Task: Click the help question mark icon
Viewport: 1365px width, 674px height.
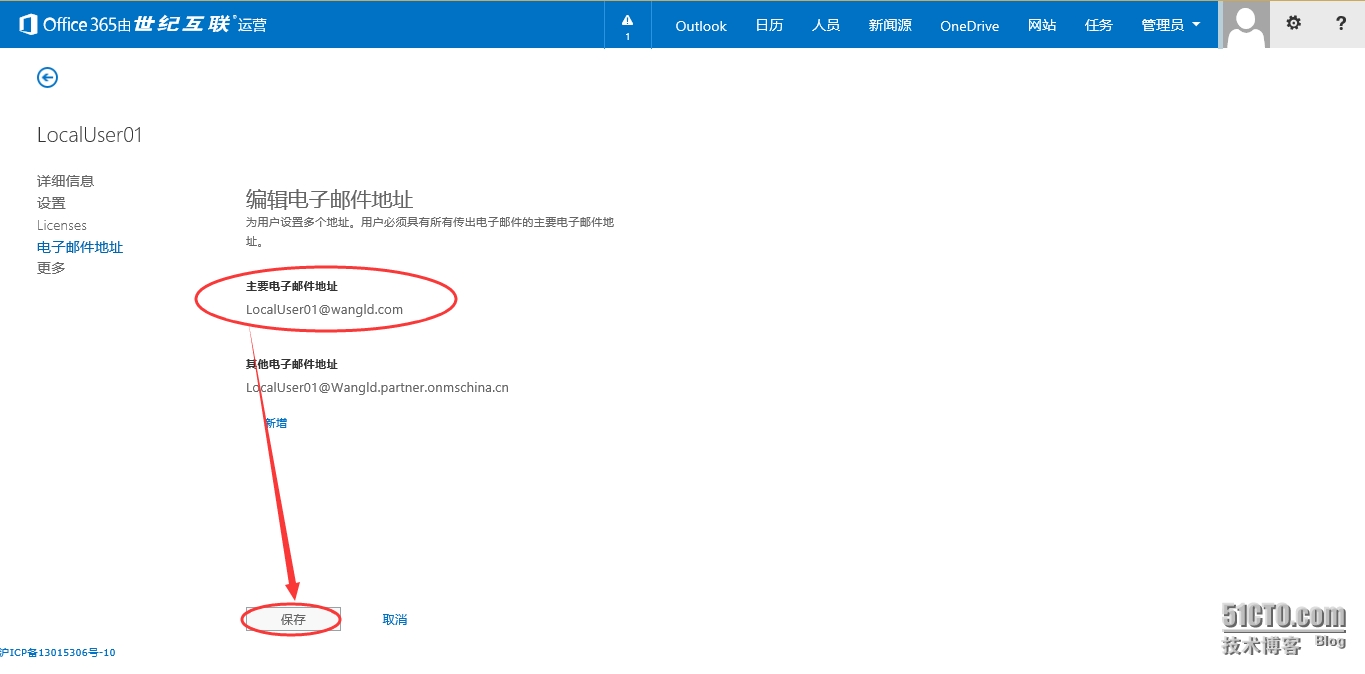Action: [x=1341, y=24]
